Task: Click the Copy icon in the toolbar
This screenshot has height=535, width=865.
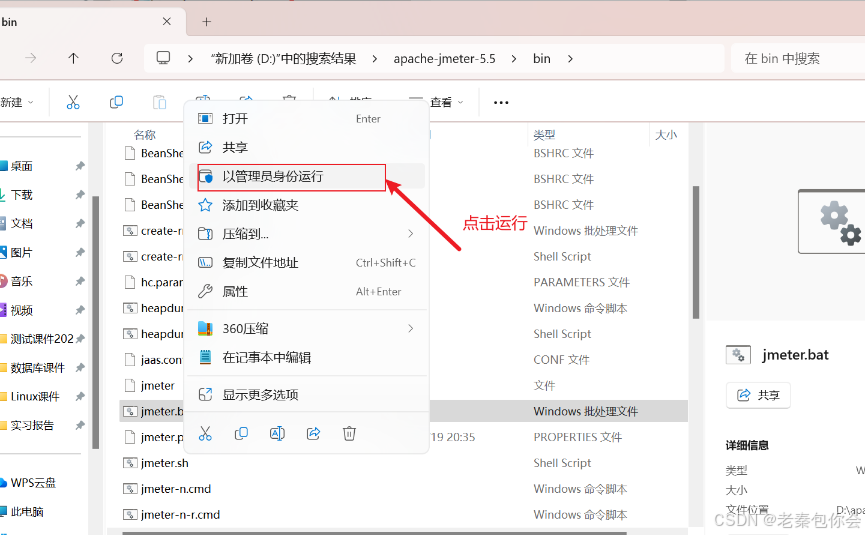Action: [116, 102]
